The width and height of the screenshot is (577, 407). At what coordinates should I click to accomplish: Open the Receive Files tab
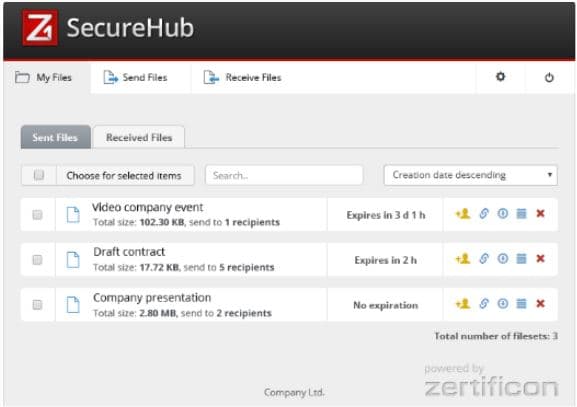click(x=243, y=78)
